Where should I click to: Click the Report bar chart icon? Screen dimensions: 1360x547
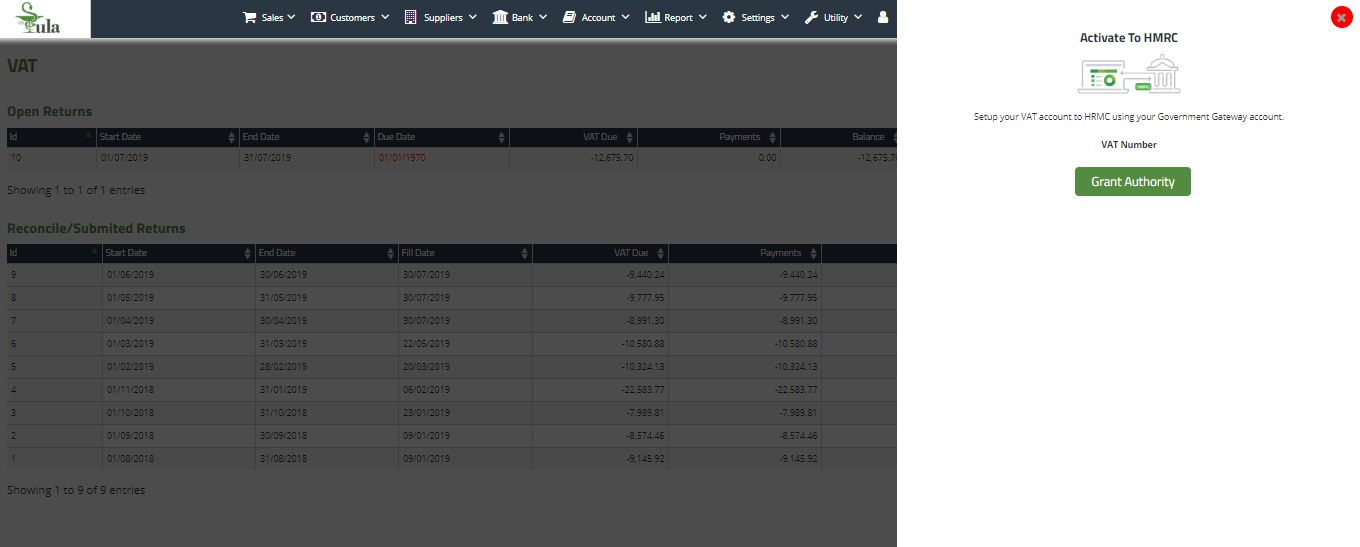(x=652, y=17)
